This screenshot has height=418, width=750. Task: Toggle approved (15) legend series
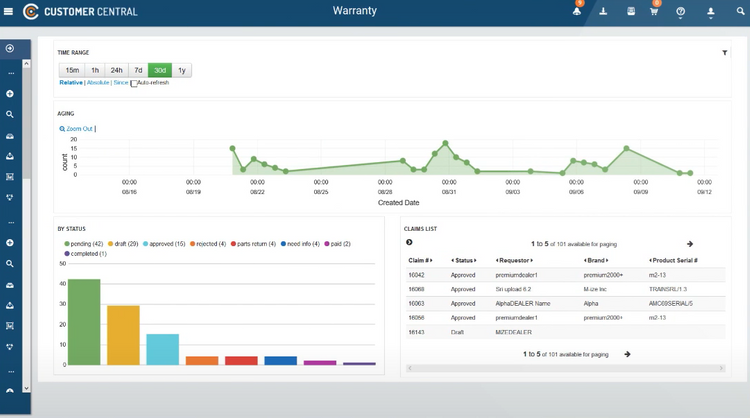(164, 244)
